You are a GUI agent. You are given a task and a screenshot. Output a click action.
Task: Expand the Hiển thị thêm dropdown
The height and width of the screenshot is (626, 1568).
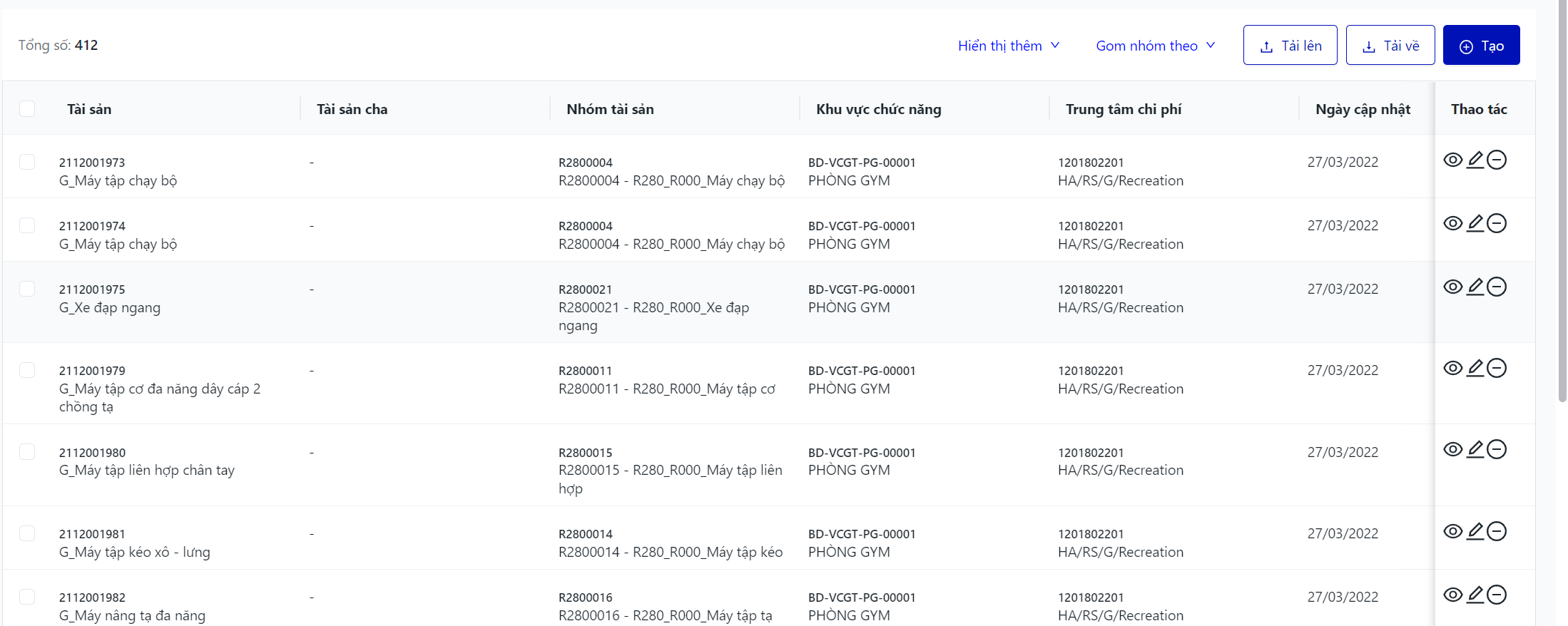[1008, 46]
